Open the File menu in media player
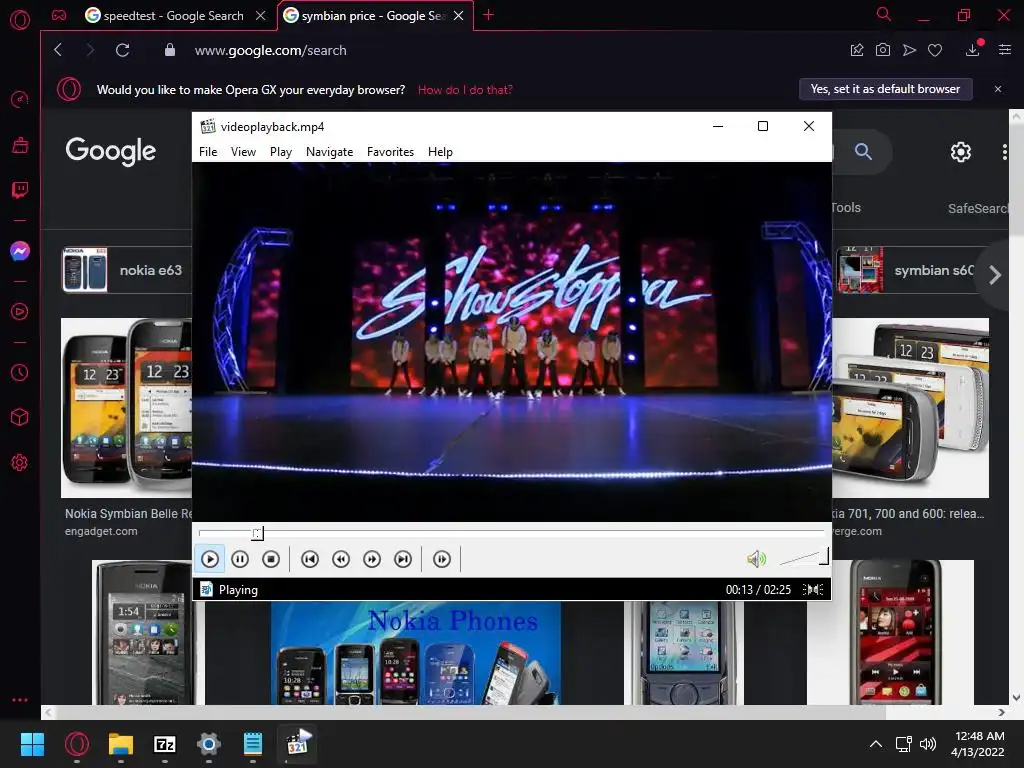 click(x=208, y=152)
